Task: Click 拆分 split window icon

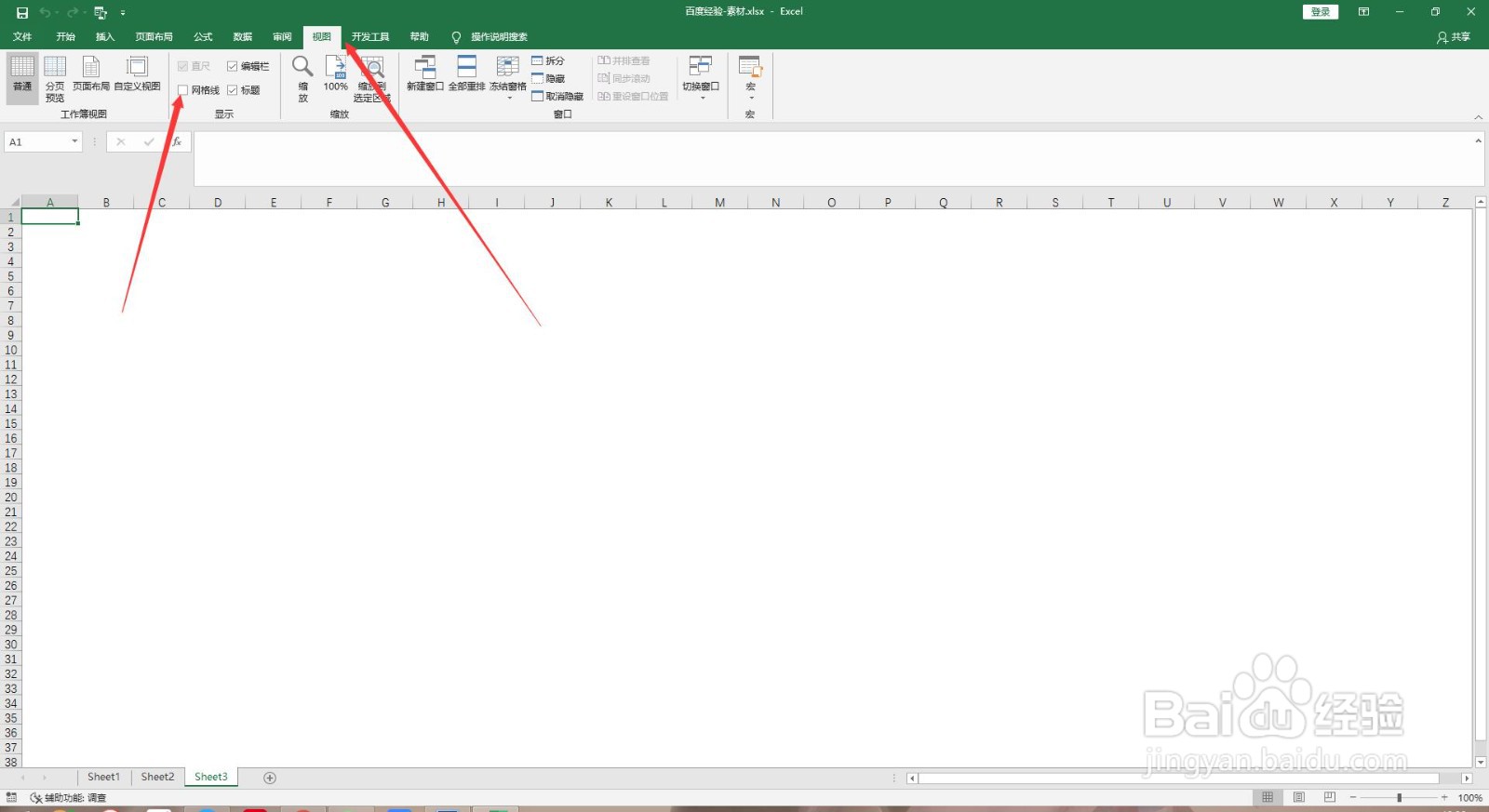Action: point(548,60)
